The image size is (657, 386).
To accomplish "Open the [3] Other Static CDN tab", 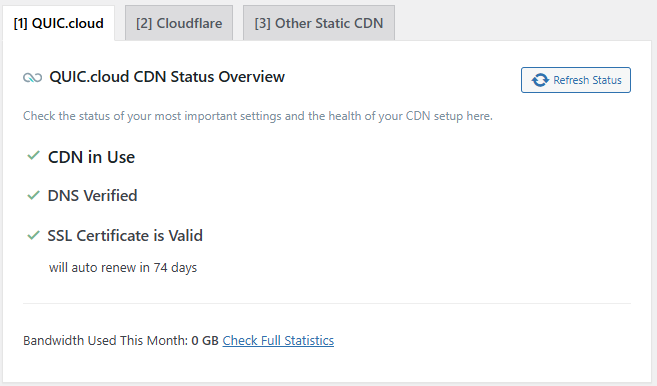I will click(319, 23).
